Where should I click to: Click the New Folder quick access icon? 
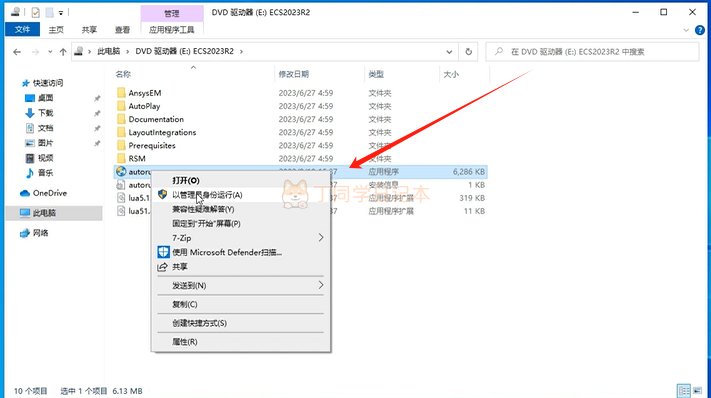coord(49,13)
